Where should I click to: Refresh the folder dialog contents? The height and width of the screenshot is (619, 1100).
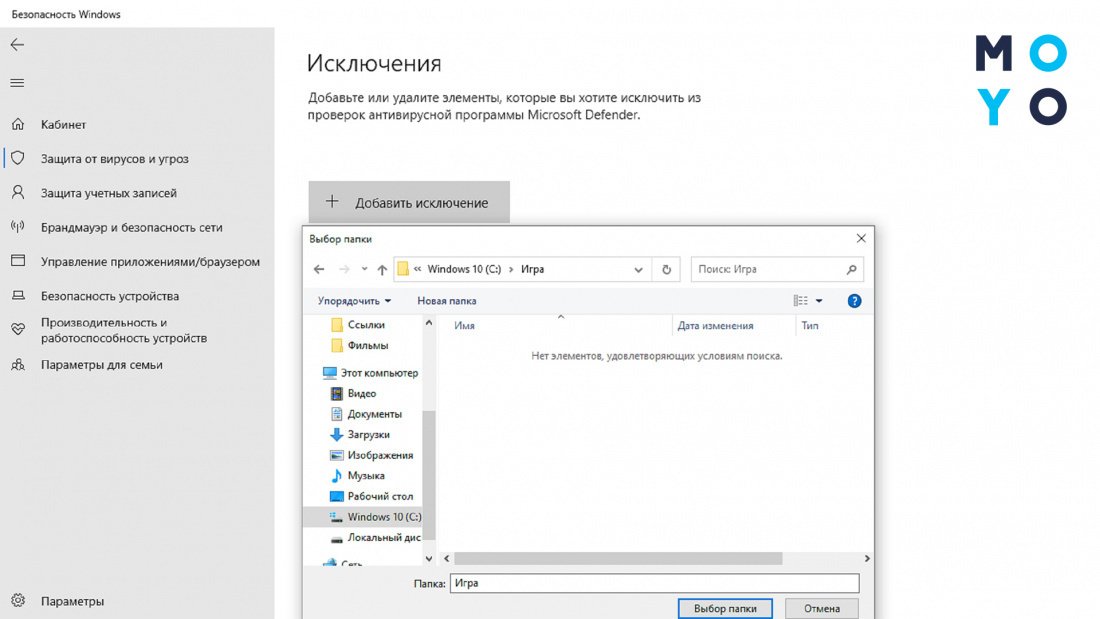[x=666, y=269]
